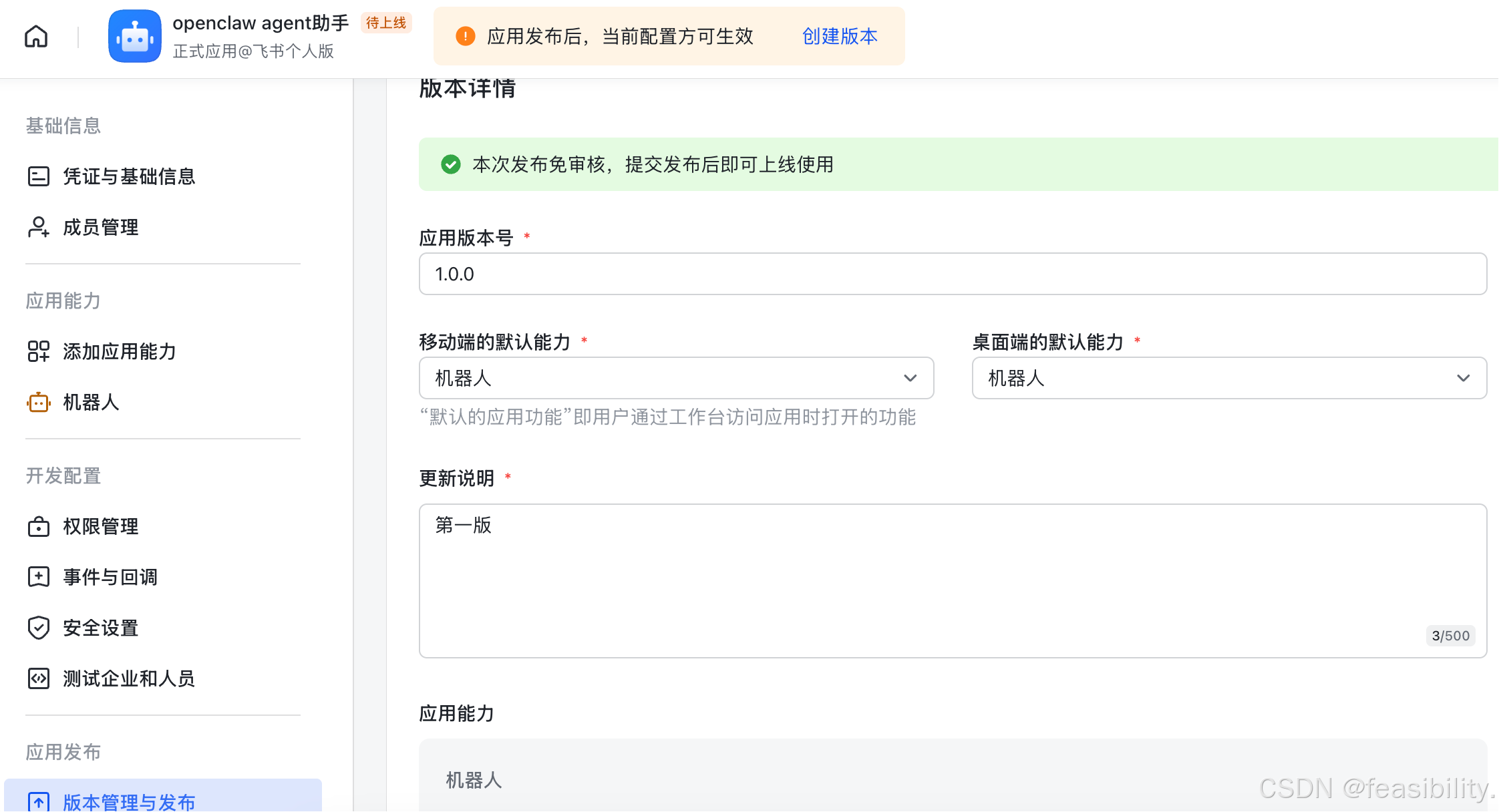
Task: Open 安全设置 page
Action: pos(100,628)
